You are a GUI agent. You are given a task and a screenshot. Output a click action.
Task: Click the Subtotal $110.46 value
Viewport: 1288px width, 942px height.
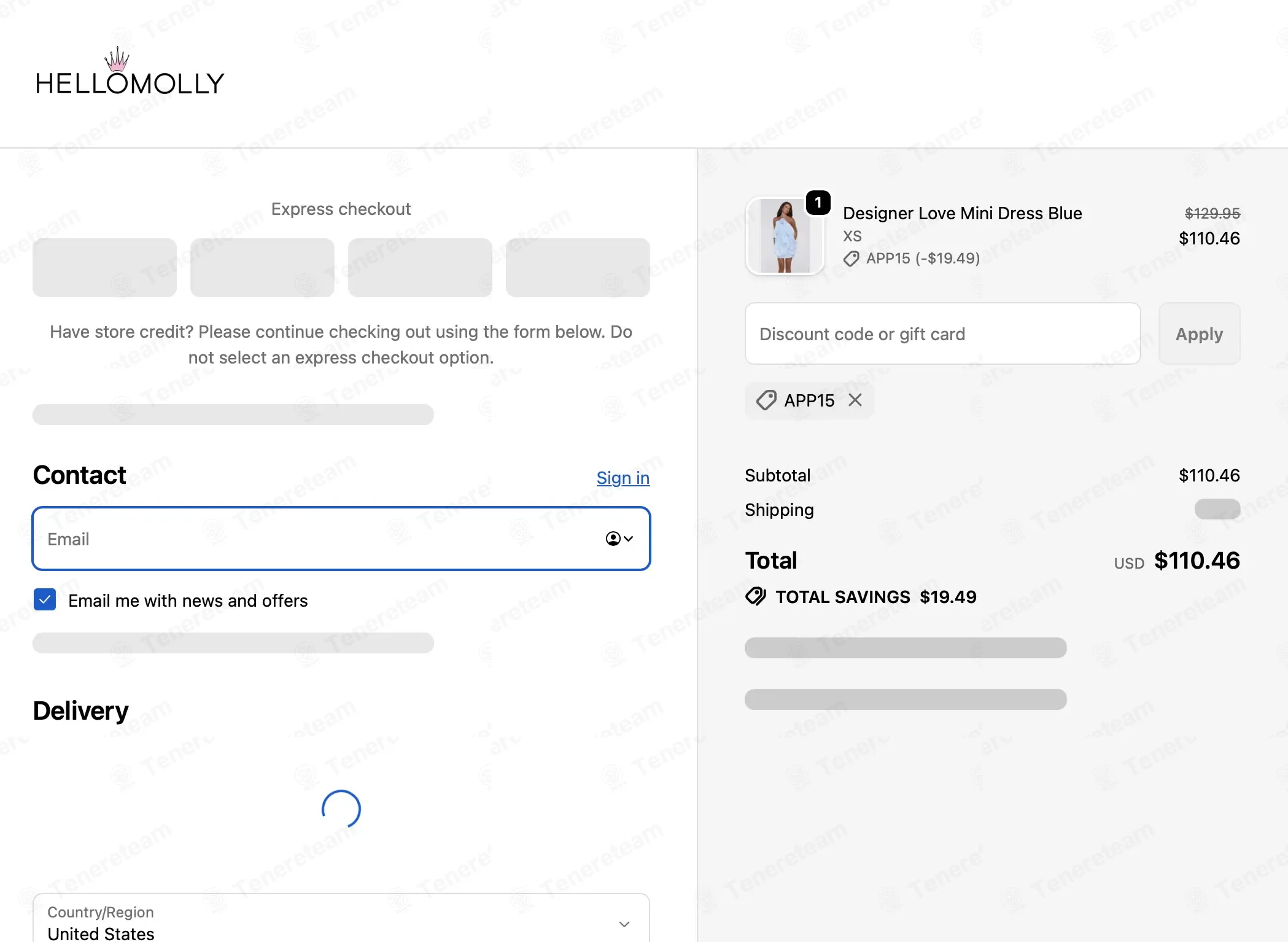(x=1209, y=475)
